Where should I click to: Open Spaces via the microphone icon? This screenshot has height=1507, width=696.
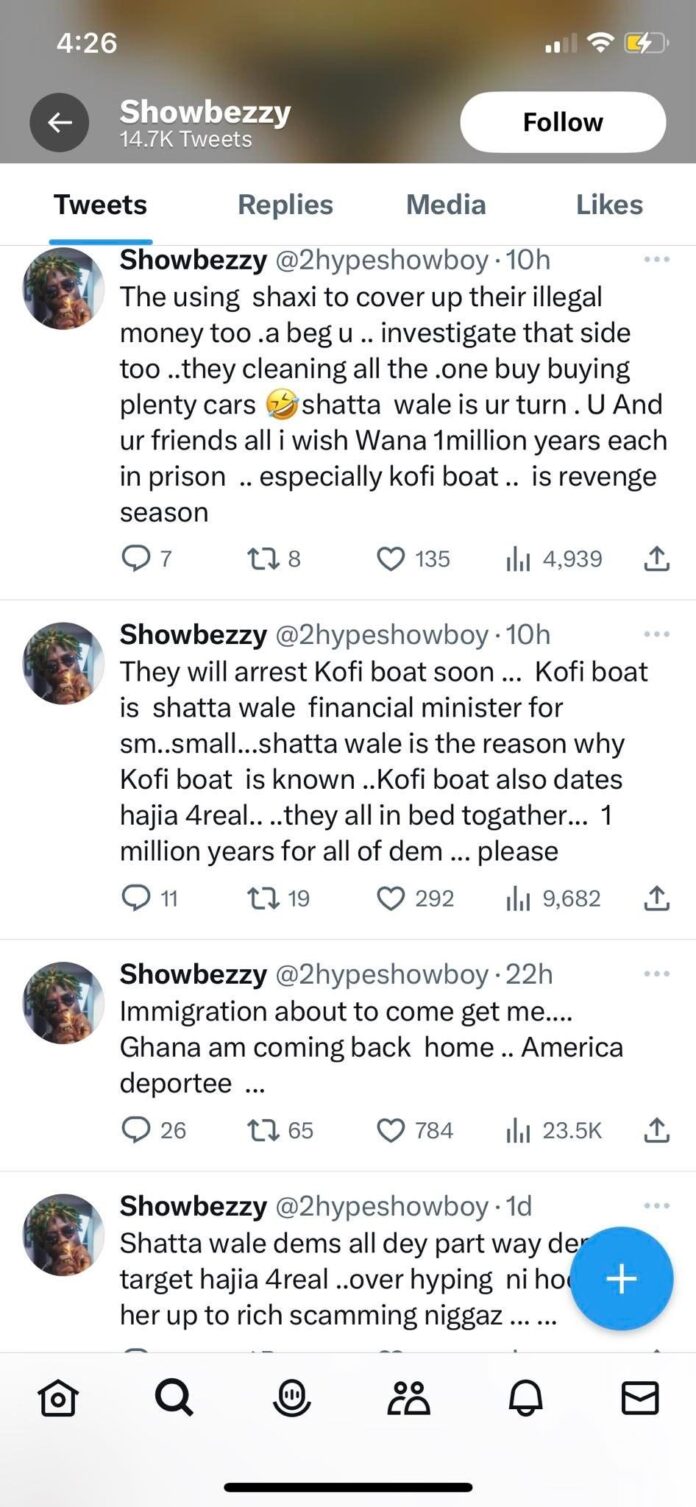tap(290, 1398)
